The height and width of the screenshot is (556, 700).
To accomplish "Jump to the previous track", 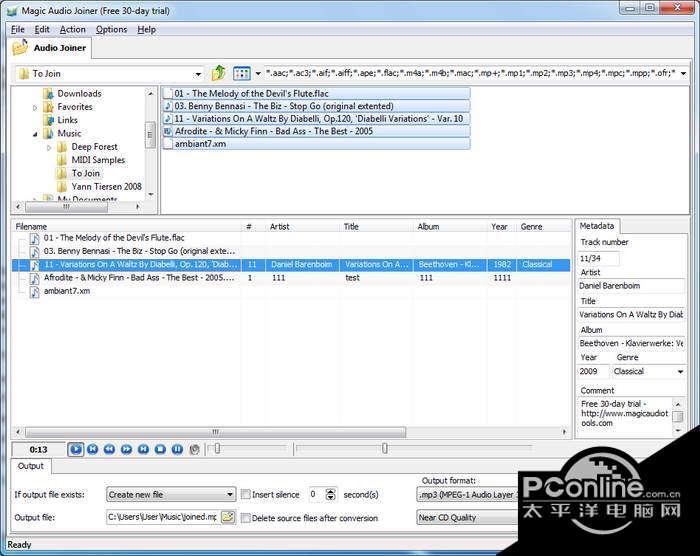I will tap(93, 449).
